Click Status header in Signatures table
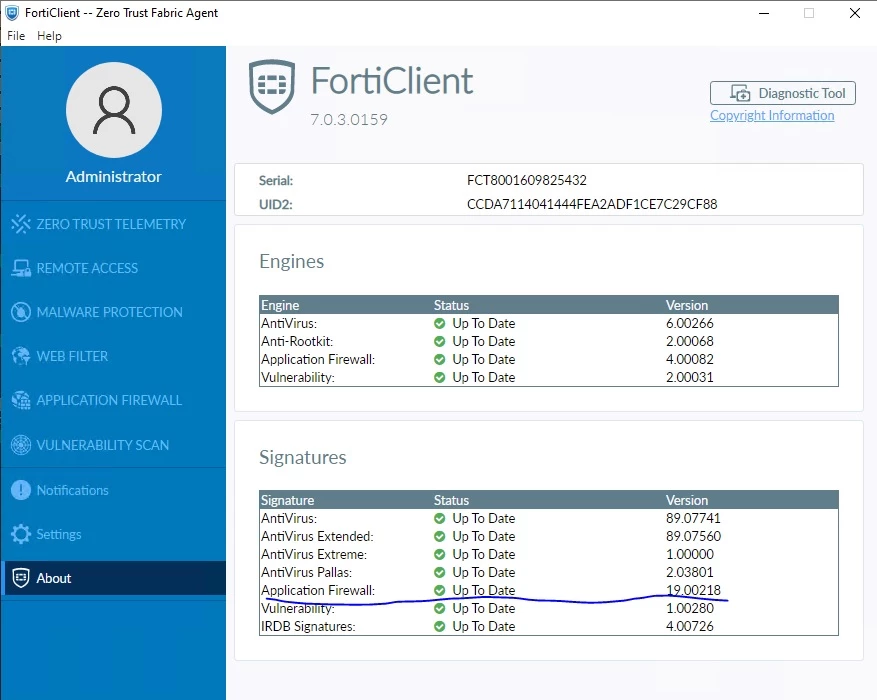Image resolution: width=877 pixels, height=700 pixels. click(x=451, y=500)
